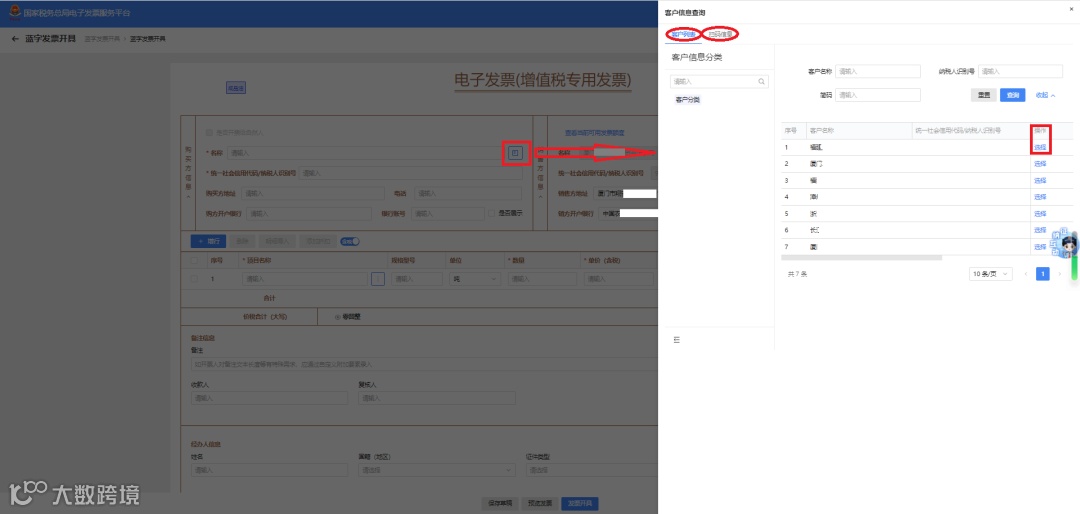
Task: Focus the buyer 统一社会信用代码 input
Action: (411, 174)
